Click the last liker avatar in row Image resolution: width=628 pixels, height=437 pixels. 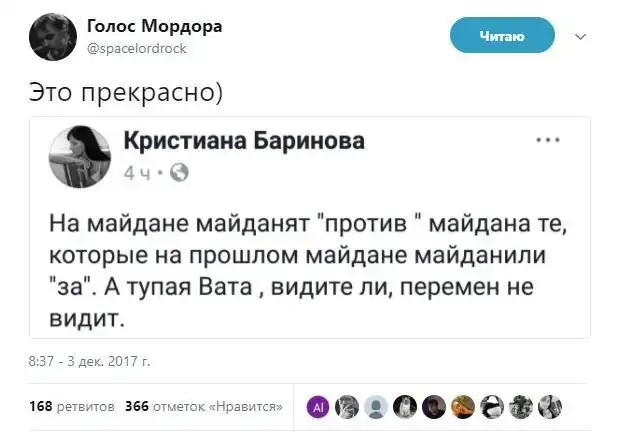(x=550, y=406)
